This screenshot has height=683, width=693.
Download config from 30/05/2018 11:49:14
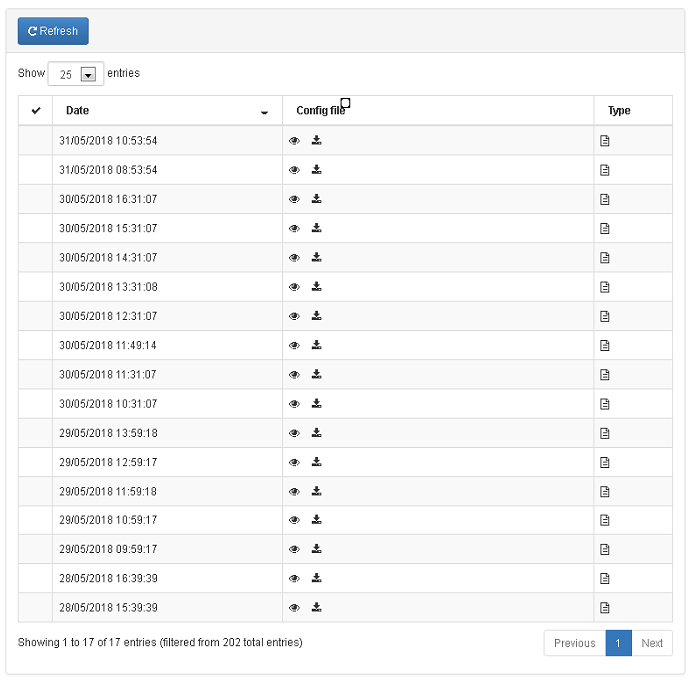click(316, 345)
